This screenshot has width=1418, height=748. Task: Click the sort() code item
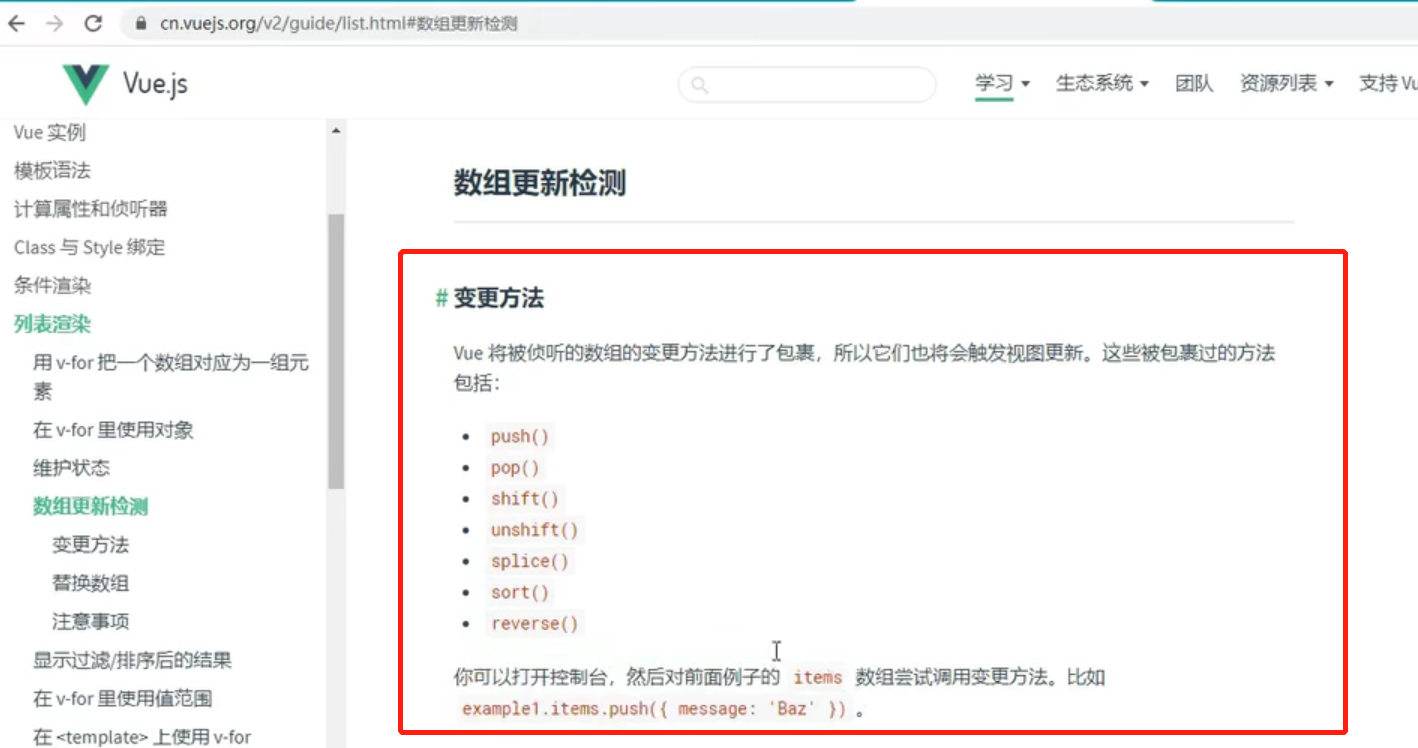520,592
